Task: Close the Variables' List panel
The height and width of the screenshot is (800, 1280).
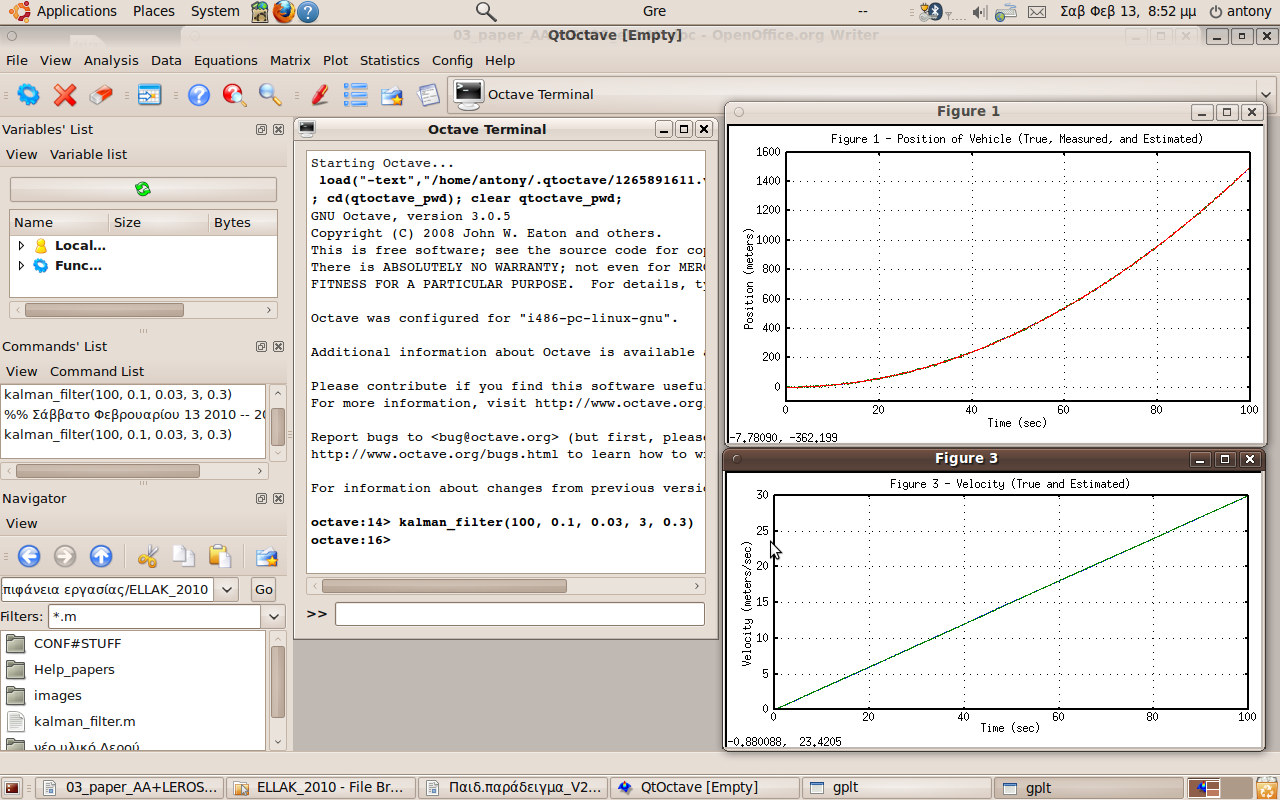Action: click(279, 130)
